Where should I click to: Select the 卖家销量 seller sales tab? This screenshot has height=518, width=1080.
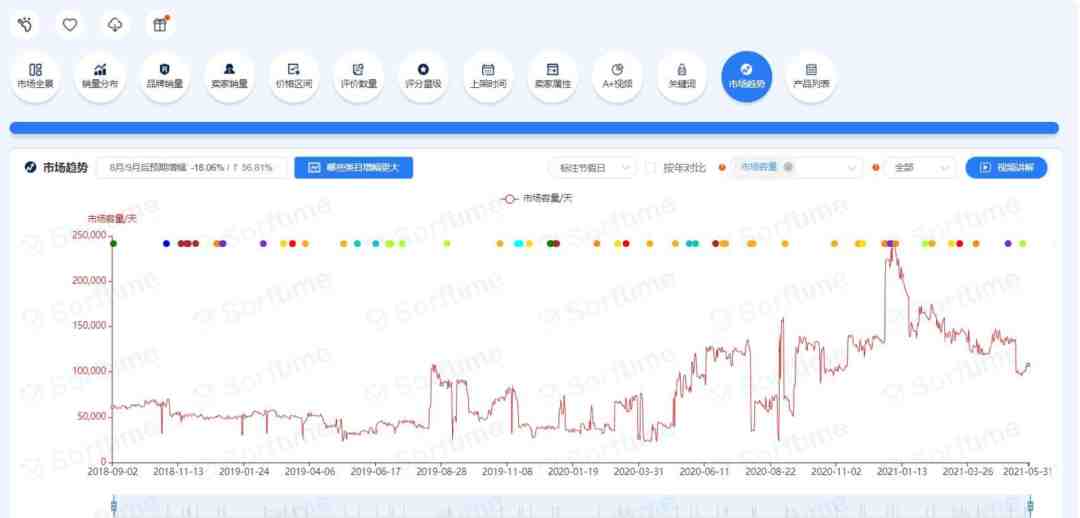click(x=229, y=76)
